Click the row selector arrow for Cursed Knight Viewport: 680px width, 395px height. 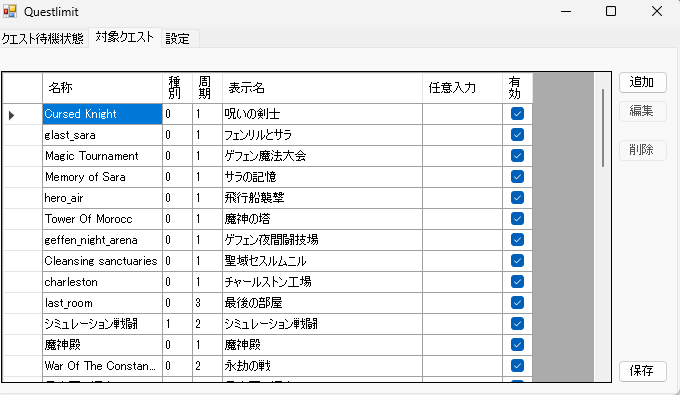(x=12, y=115)
